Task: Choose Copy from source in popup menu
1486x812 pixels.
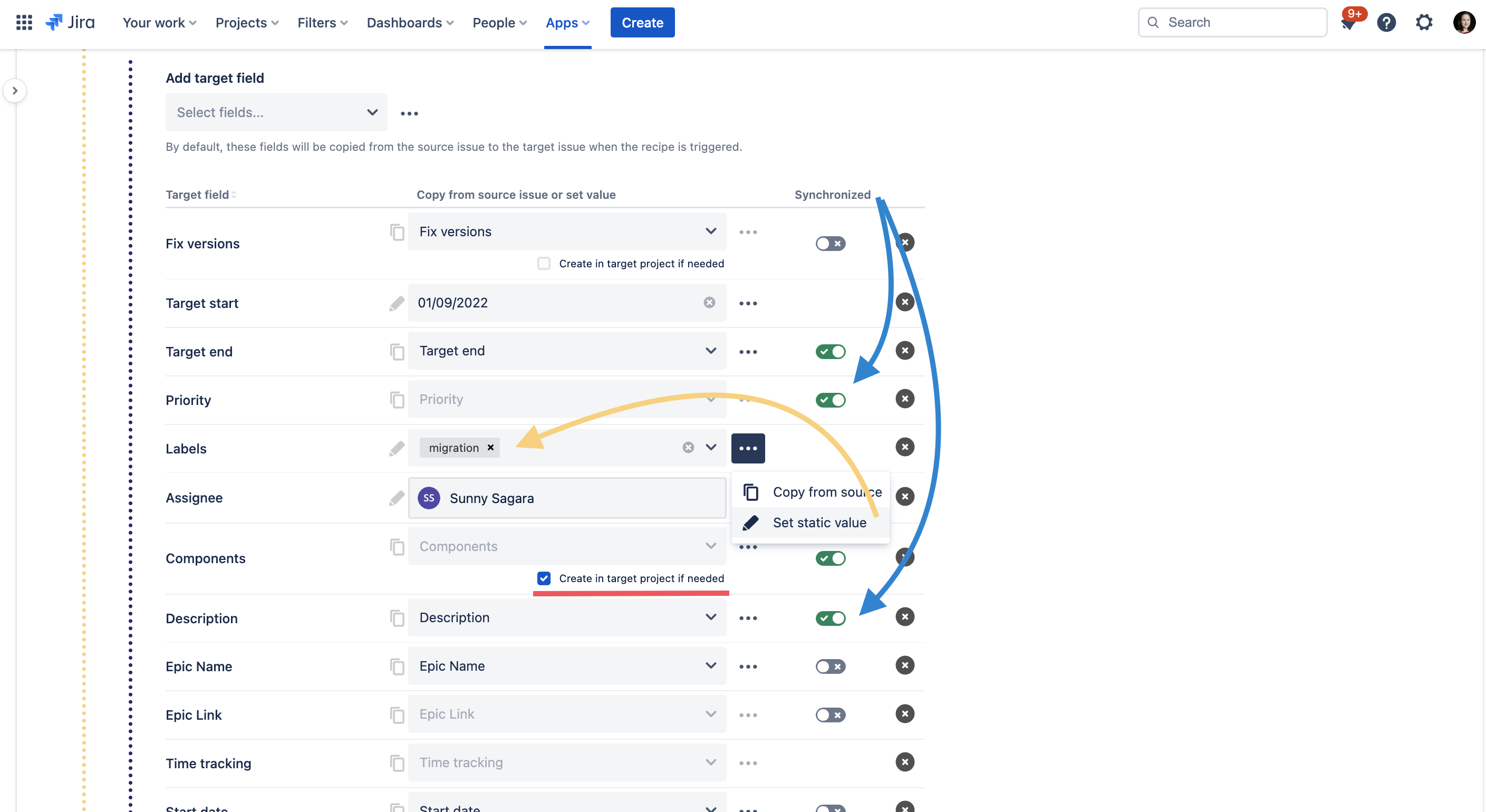Action: 810,492
